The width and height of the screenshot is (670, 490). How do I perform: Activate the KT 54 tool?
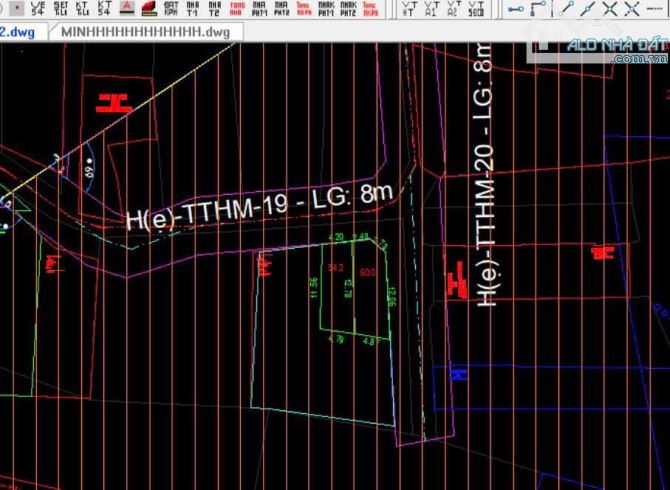104,9
